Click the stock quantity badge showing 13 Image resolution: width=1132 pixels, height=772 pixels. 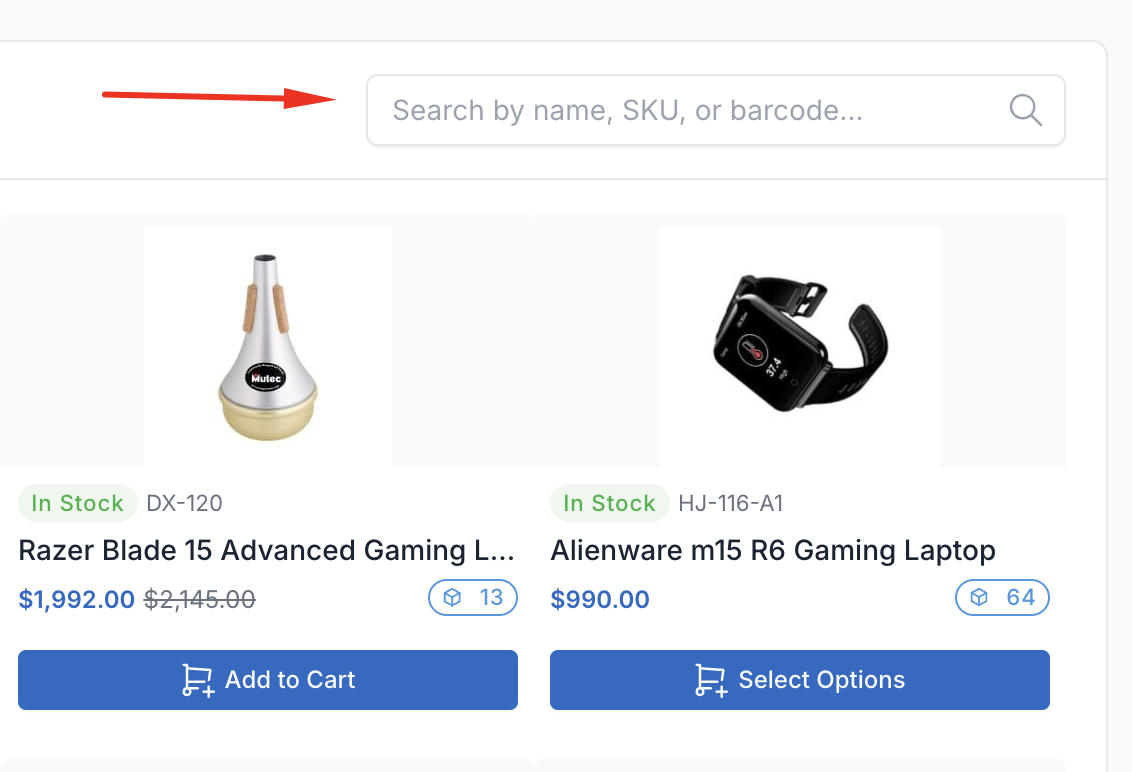pyautogui.click(x=473, y=598)
